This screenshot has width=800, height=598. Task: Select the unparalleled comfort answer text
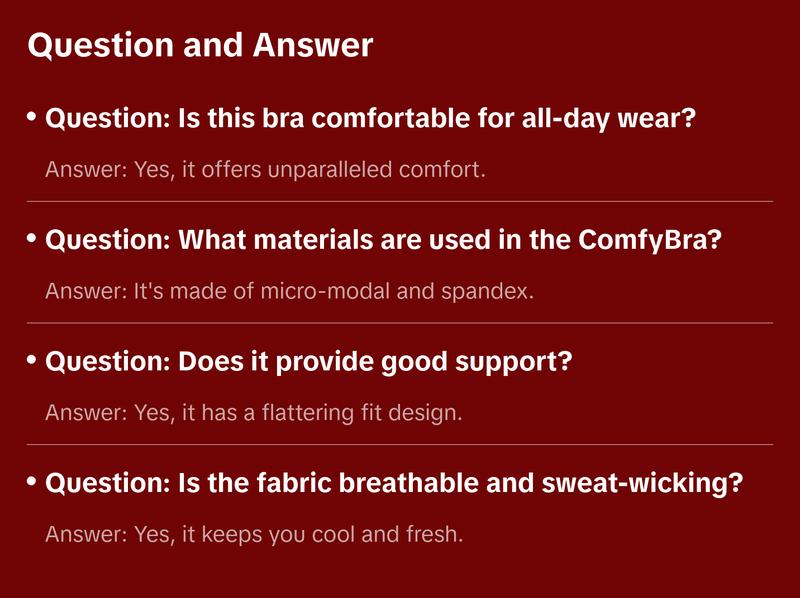point(265,170)
